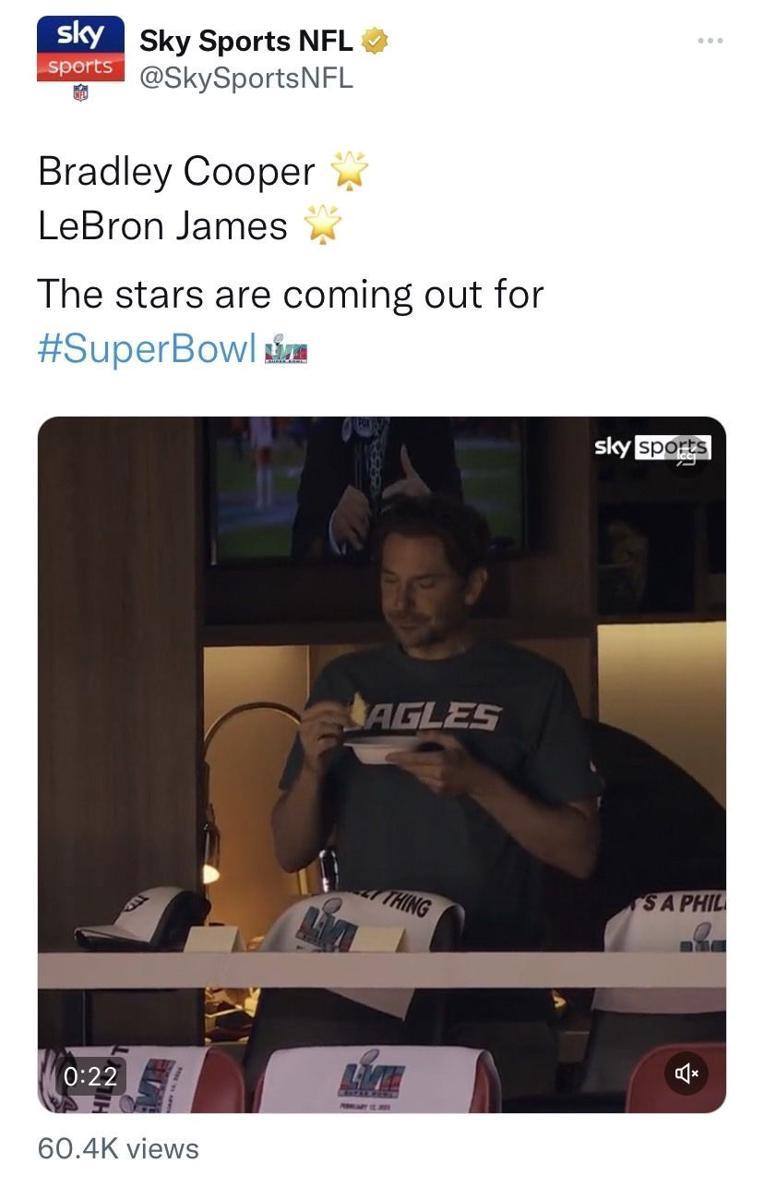764x1200 pixels.
Task: Click the 0:22 video duration badge
Action: pyautogui.click(x=90, y=1076)
